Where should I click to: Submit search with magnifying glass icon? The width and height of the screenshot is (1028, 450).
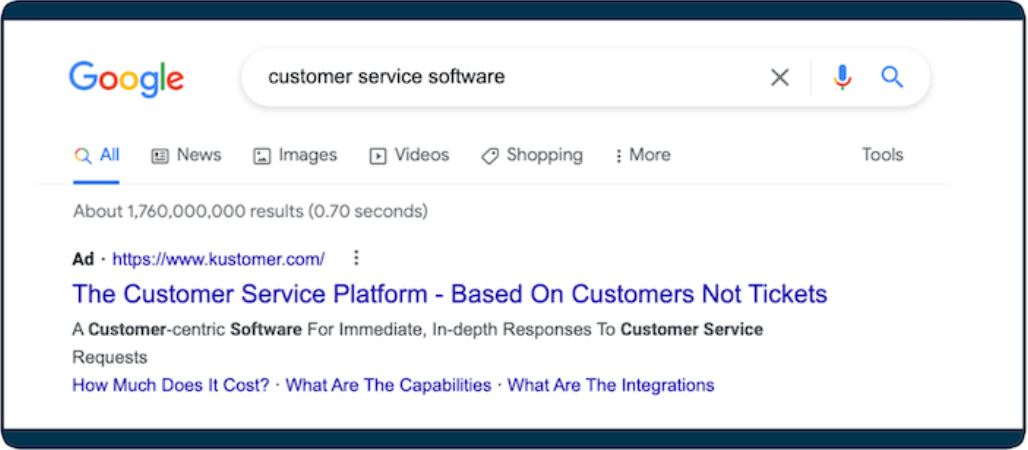[x=892, y=77]
